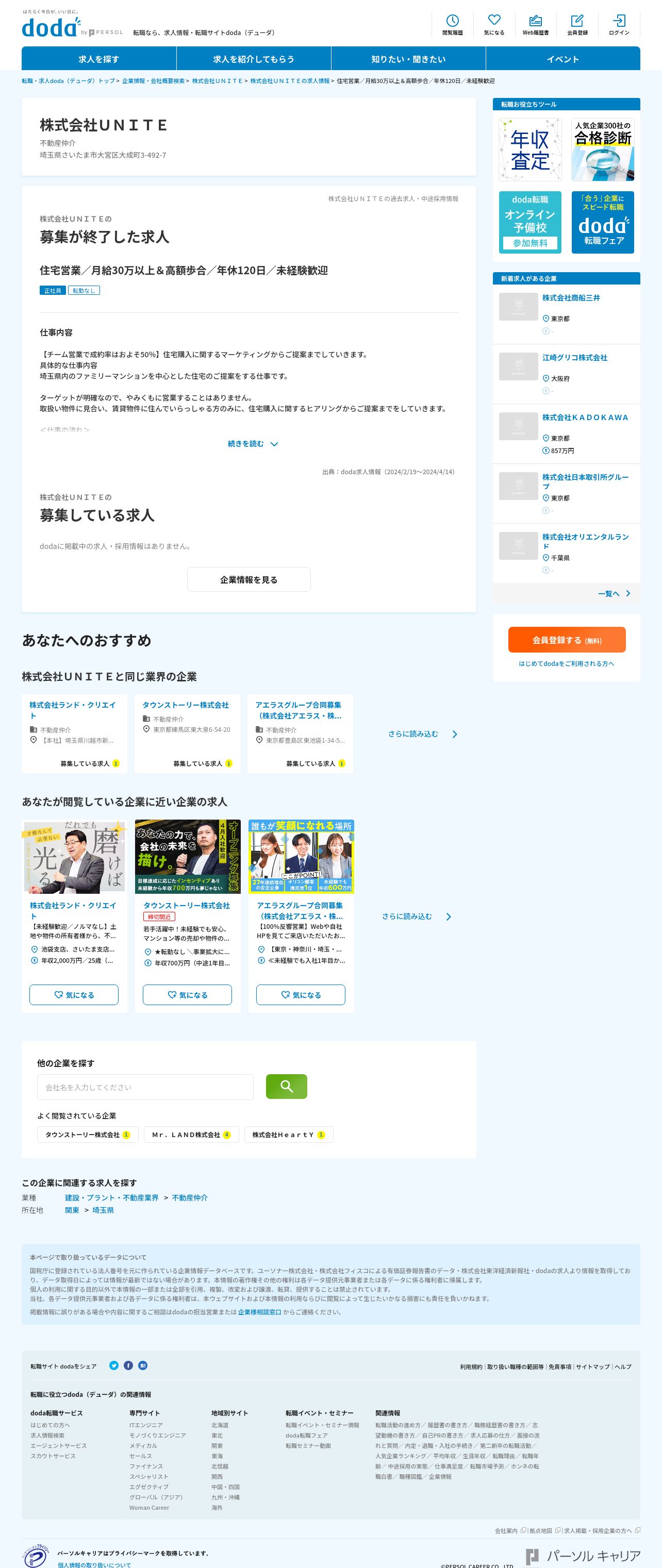The image size is (662, 1568).
Task: Mark ランド・クリエイト job as 気になる
Action: pos(74,995)
